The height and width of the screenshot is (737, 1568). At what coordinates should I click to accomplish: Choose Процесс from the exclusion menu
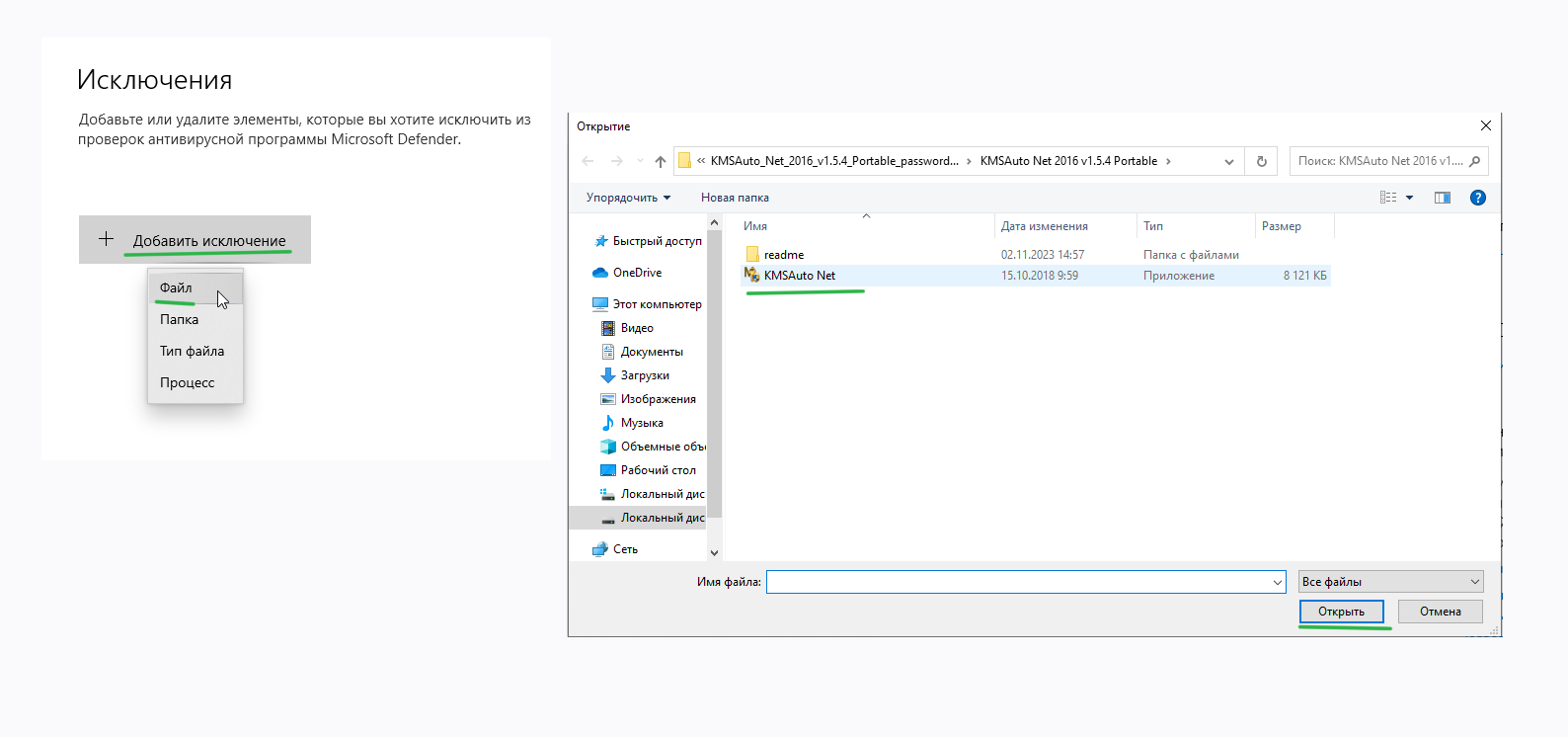(195, 382)
